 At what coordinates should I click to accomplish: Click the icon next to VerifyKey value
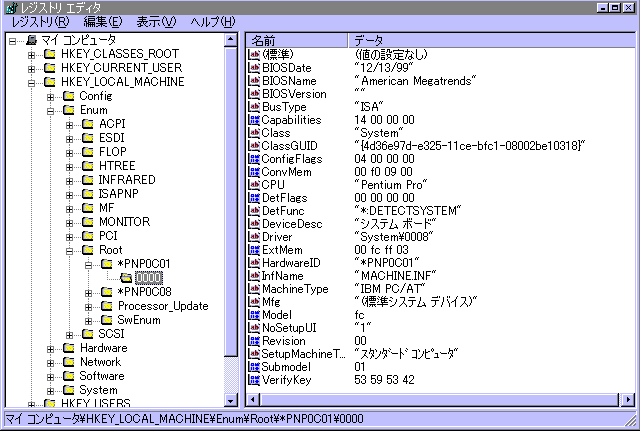click(254, 379)
